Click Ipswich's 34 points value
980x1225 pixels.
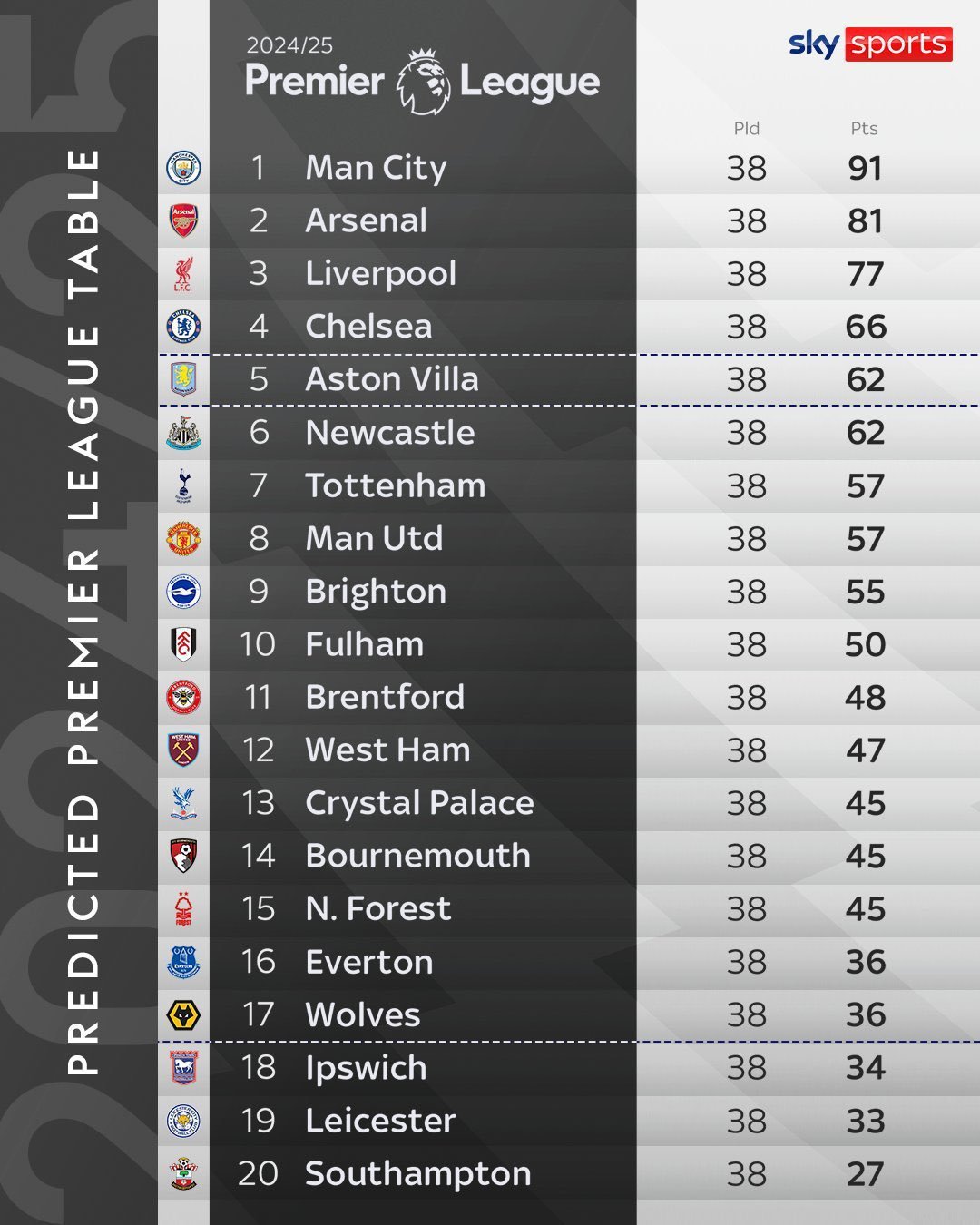(x=865, y=1068)
